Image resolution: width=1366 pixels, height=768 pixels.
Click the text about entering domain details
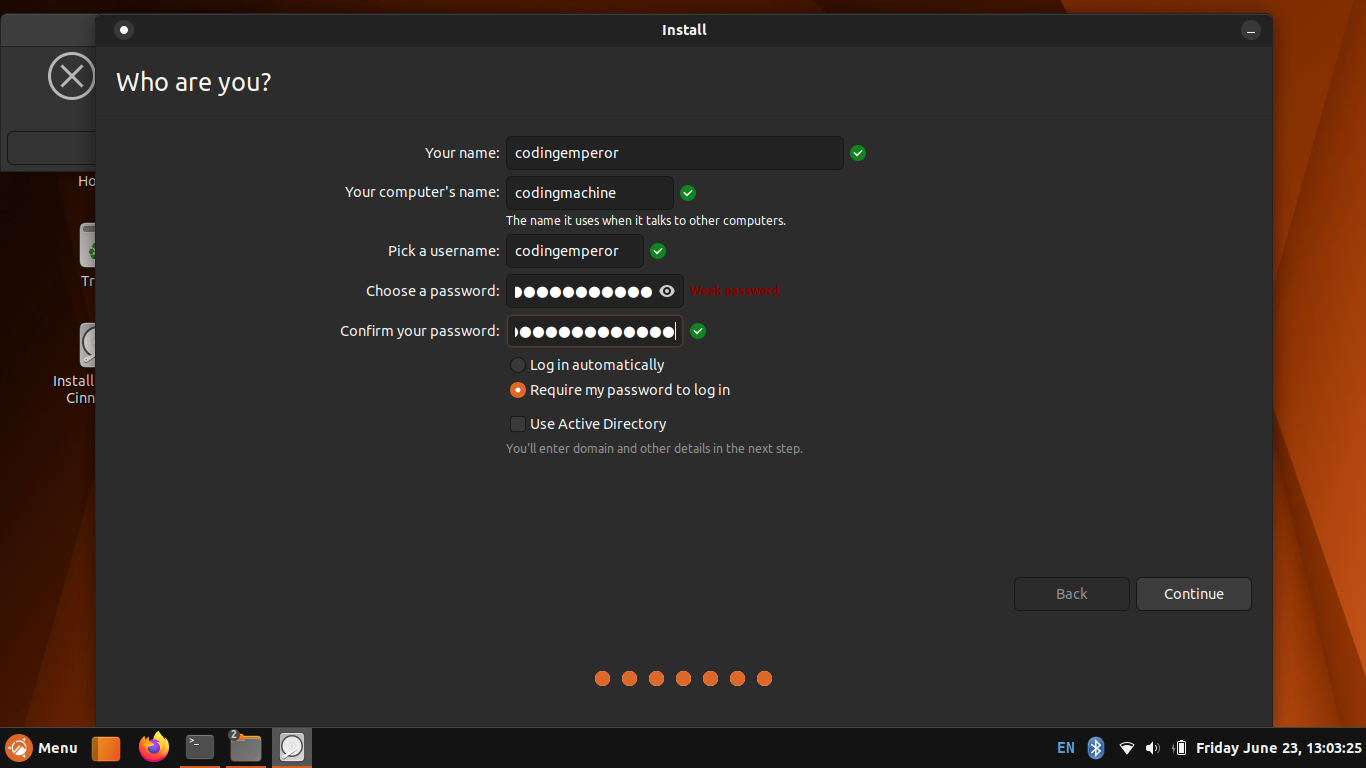654,448
